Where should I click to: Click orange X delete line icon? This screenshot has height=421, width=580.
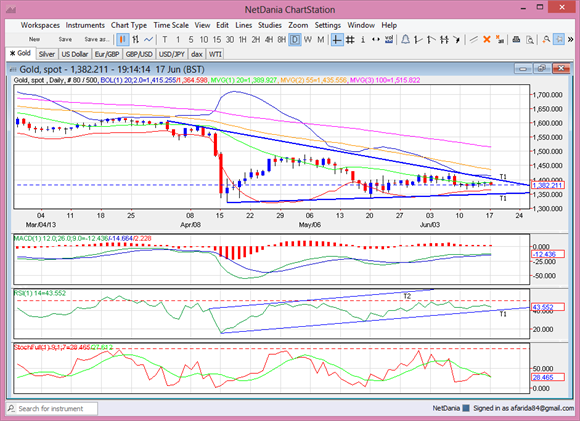coord(487,40)
